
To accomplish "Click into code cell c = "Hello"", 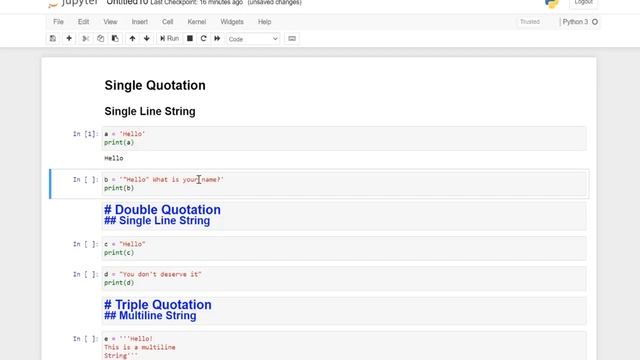I will click(344, 248).
